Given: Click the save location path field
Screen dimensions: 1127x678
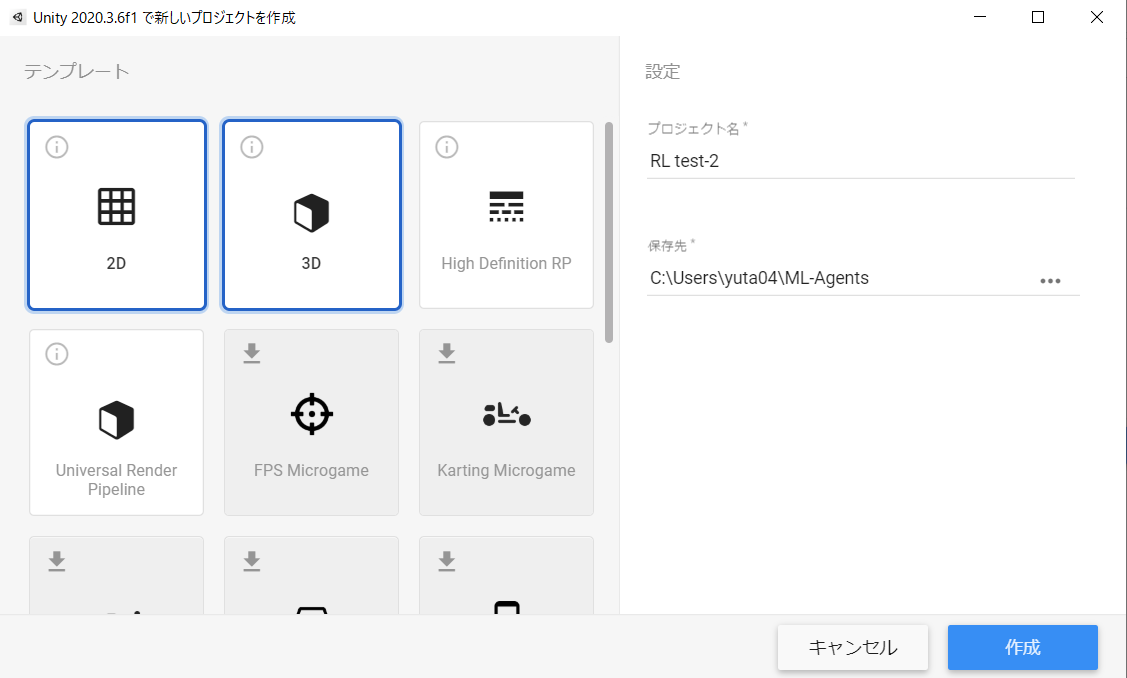Looking at the screenshot, I should pyautogui.click(x=860, y=278).
